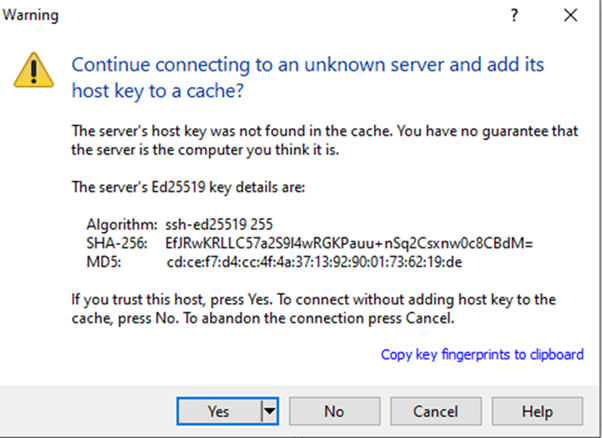The height and width of the screenshot is (438, 602).
Task: Abandon the connection with Cancel
Action: pyautogui.click(x=436, y=412)
